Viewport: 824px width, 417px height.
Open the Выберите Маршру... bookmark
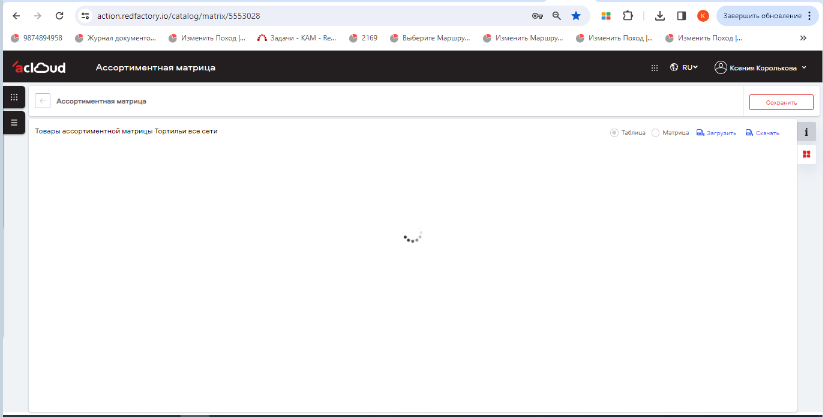pos(430,38)
